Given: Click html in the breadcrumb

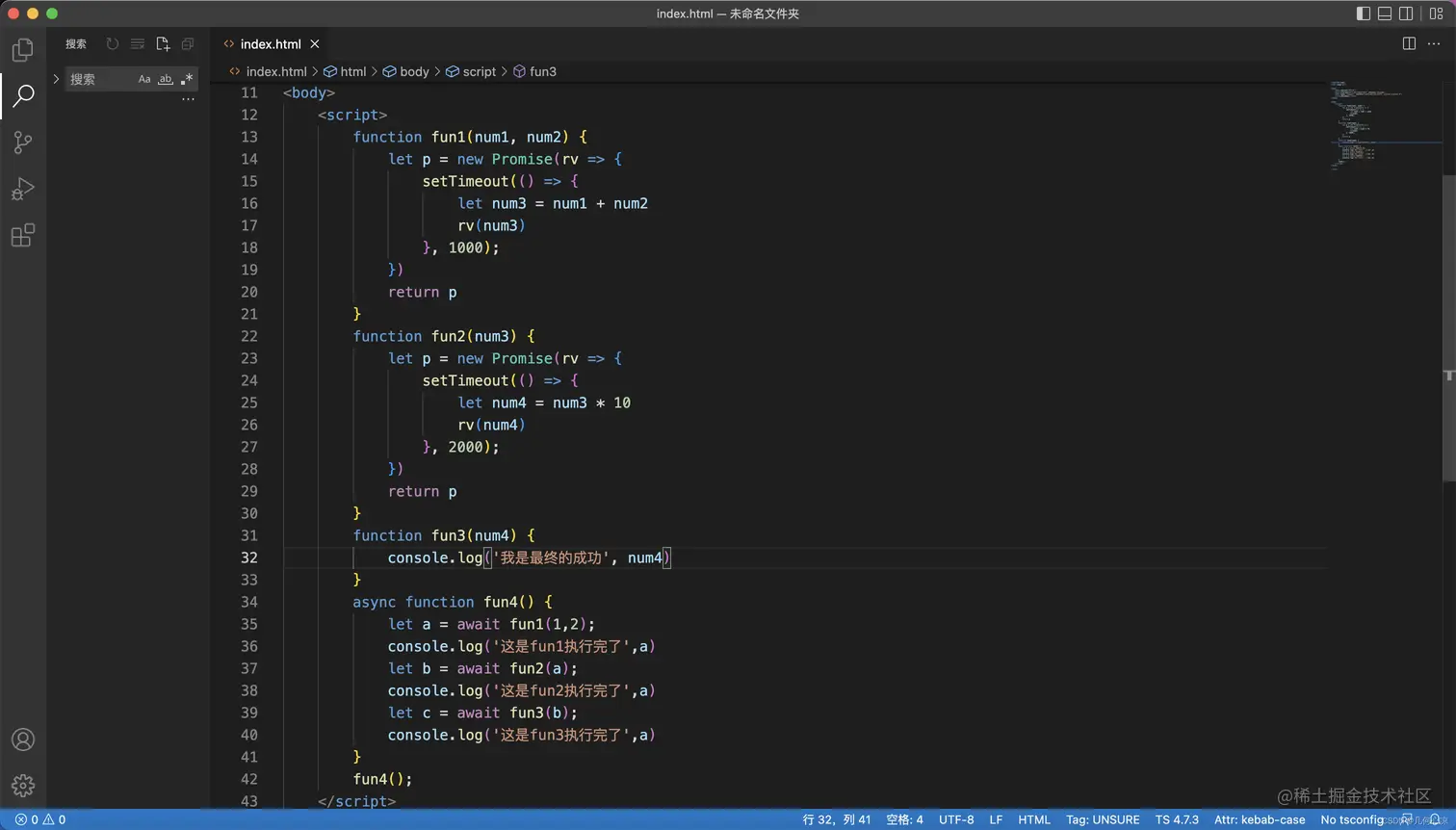Looking at the screenshot, I should point(353,71).
